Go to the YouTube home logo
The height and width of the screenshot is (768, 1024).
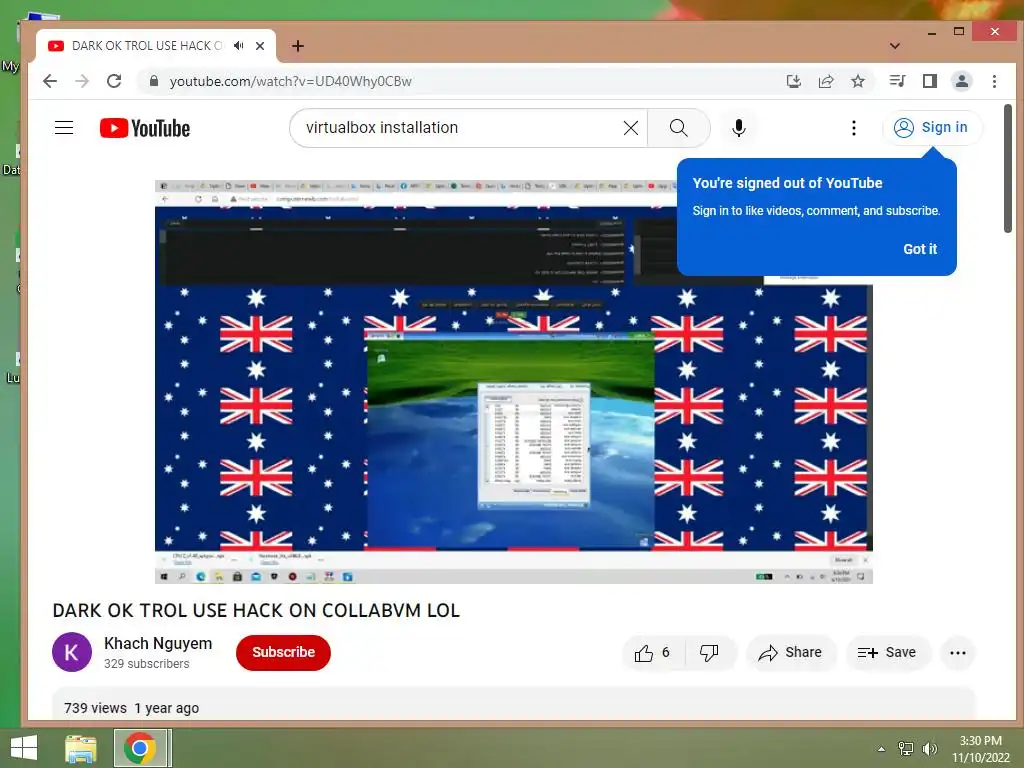(x=145, y=128)
